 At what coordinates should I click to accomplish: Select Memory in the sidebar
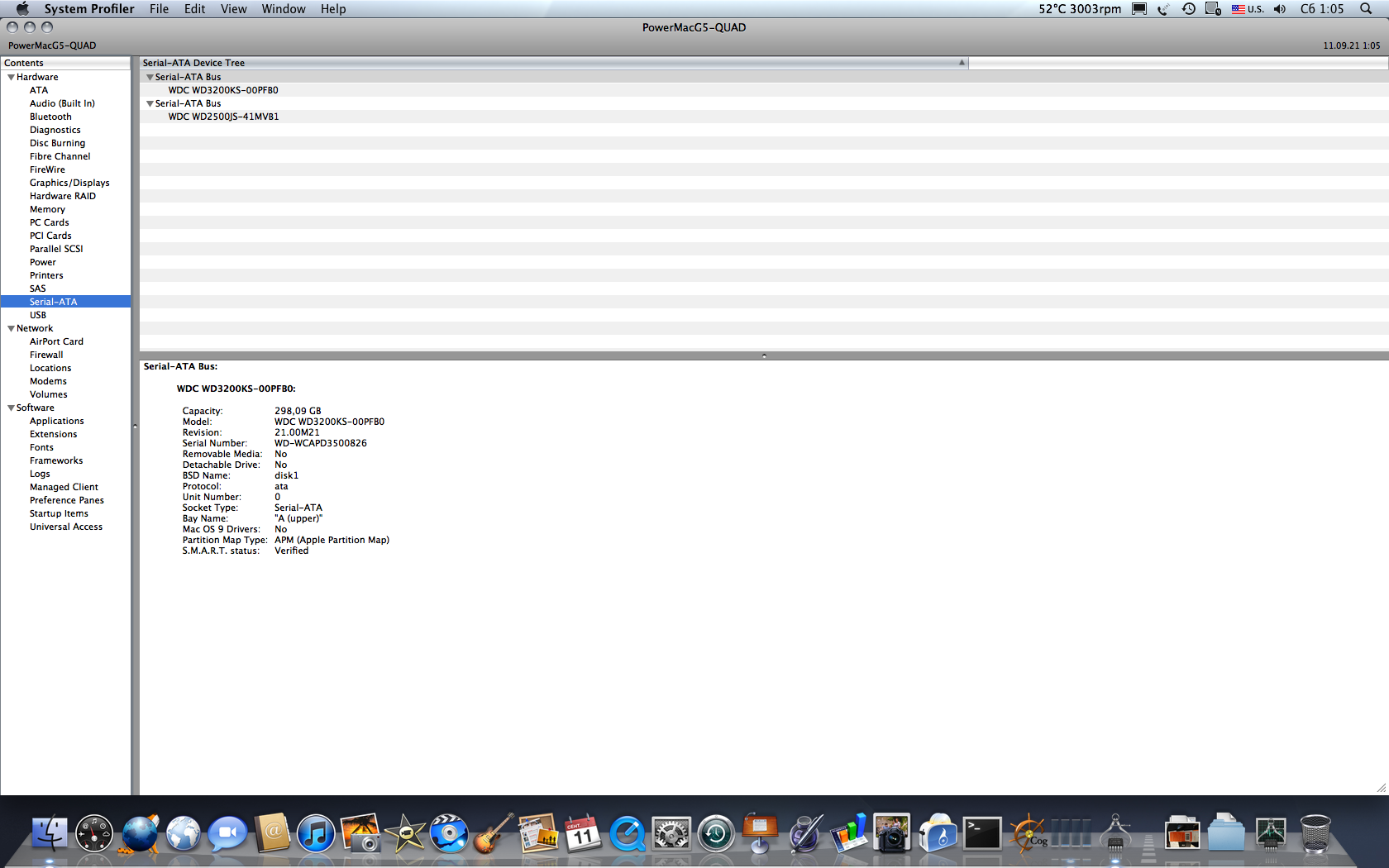pos(47,209)
